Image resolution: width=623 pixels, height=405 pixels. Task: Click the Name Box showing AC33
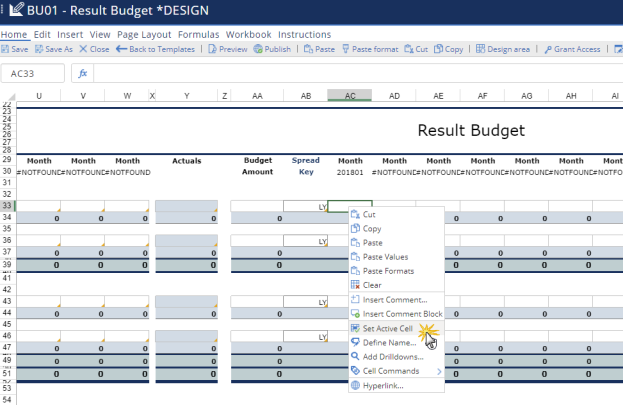tap(33, 74)
